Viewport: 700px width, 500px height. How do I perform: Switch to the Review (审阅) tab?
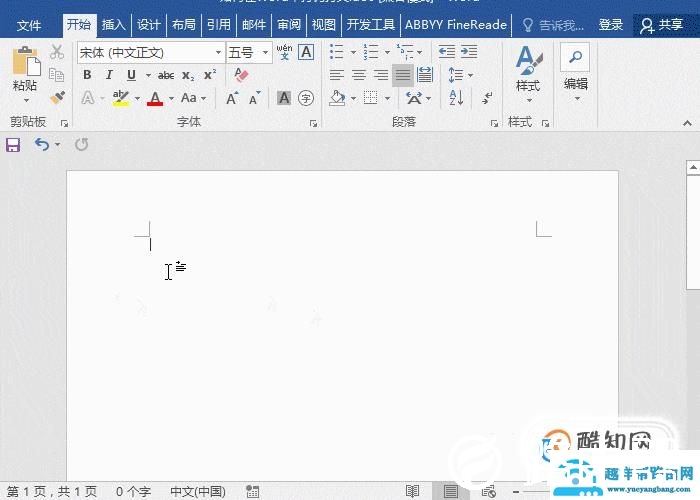pyautogui.click(x=289, y=25)
